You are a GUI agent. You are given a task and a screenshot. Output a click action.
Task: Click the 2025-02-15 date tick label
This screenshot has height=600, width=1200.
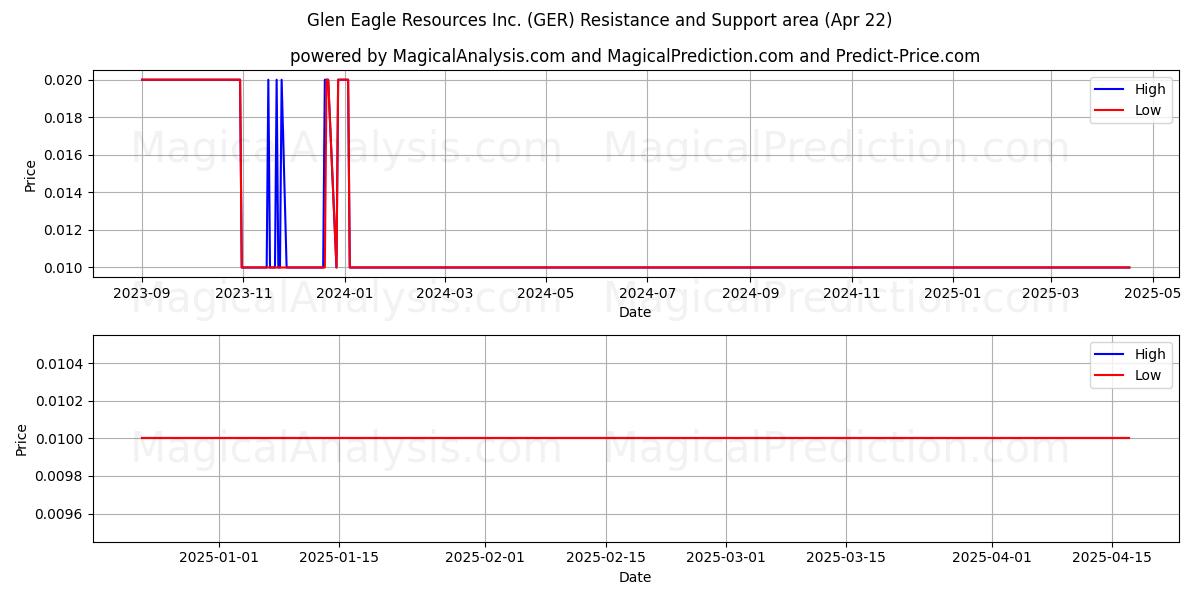pyautogui.click(x=606, y=558)
